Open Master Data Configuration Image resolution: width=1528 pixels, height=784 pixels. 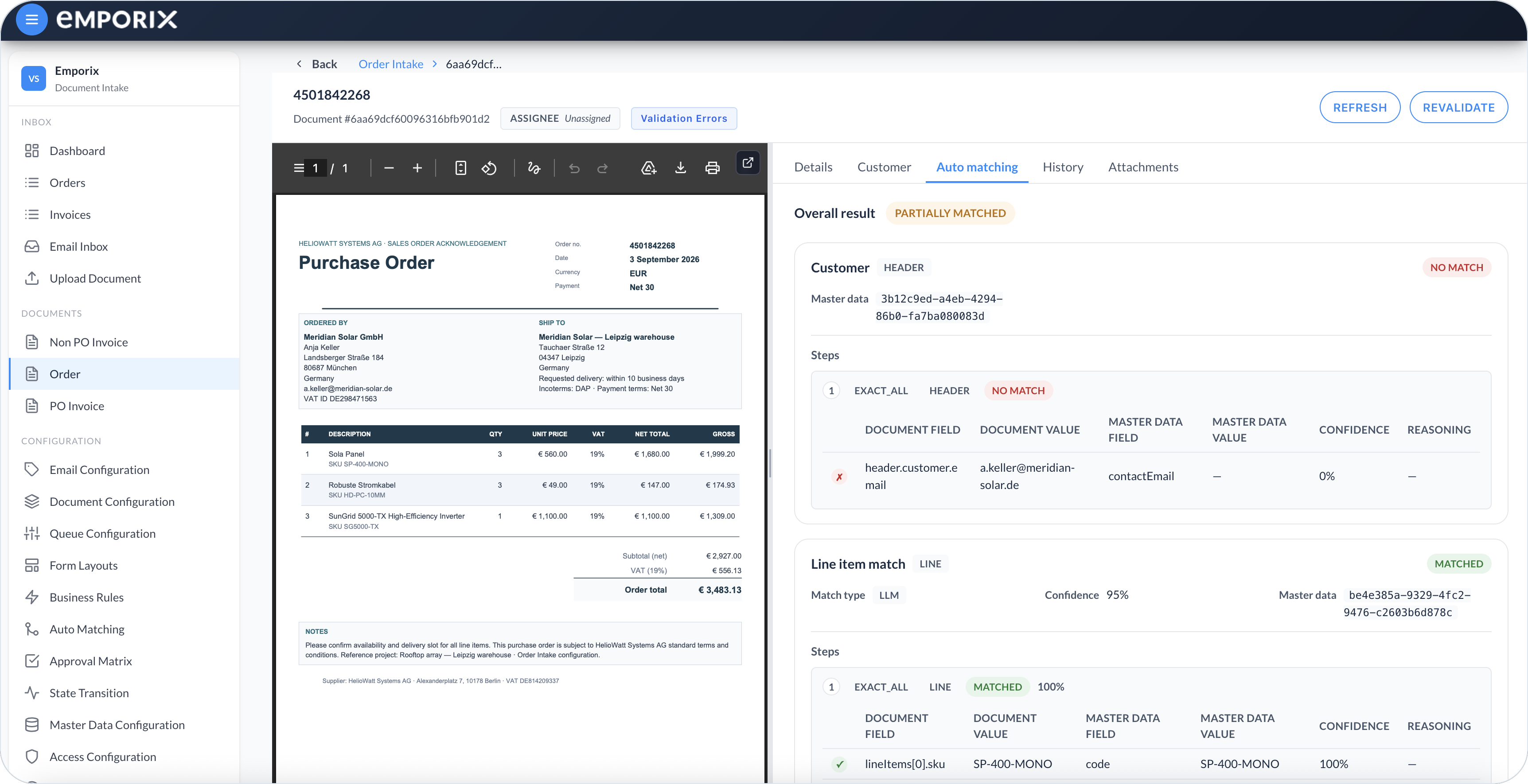(124, 724)
